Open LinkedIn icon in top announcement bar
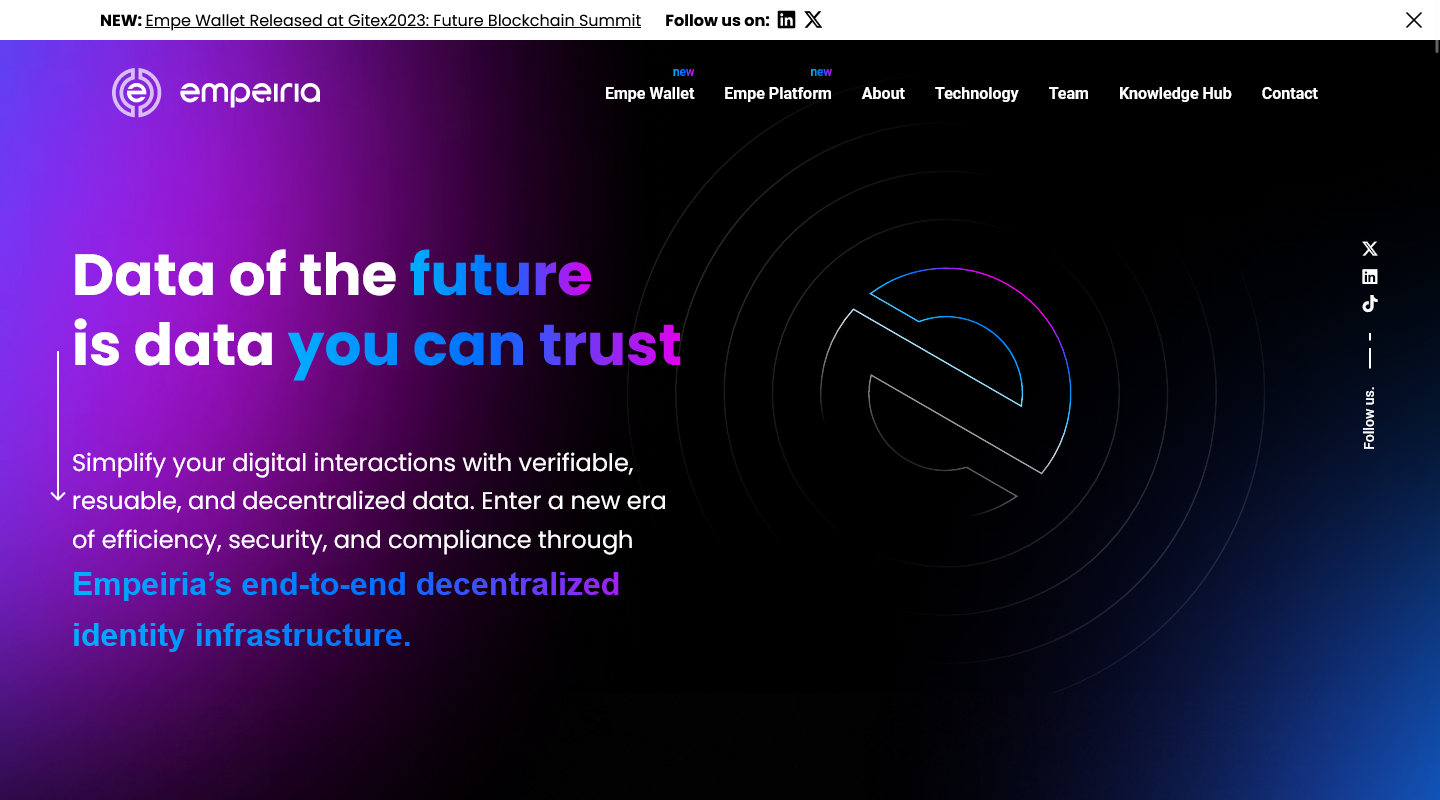1440x800 pixels. pyautogui.click(x=787, y=19)
